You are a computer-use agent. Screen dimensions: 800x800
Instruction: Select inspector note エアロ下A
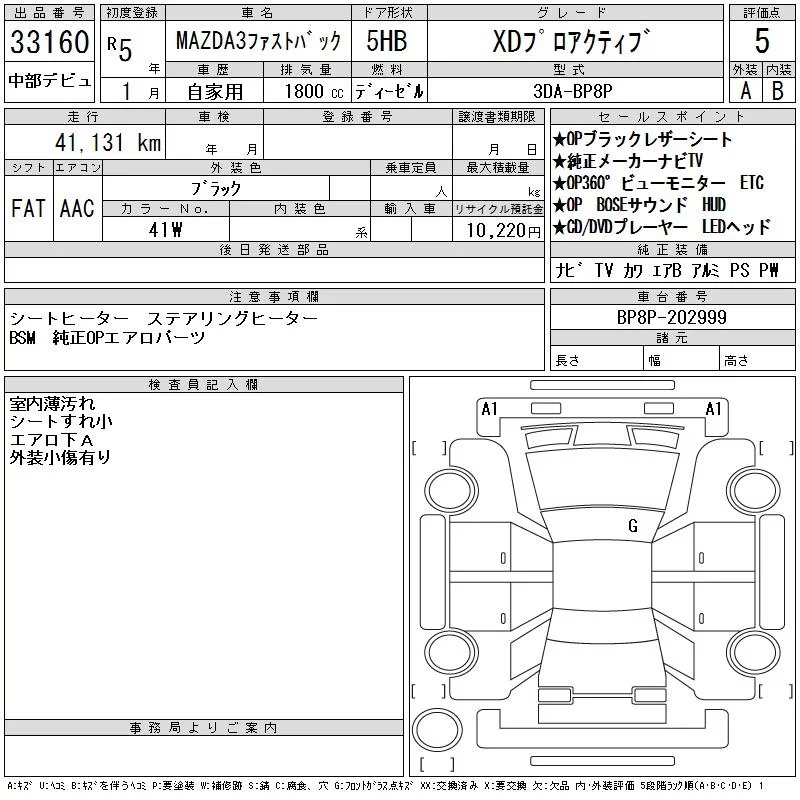(x=52, y=440)
